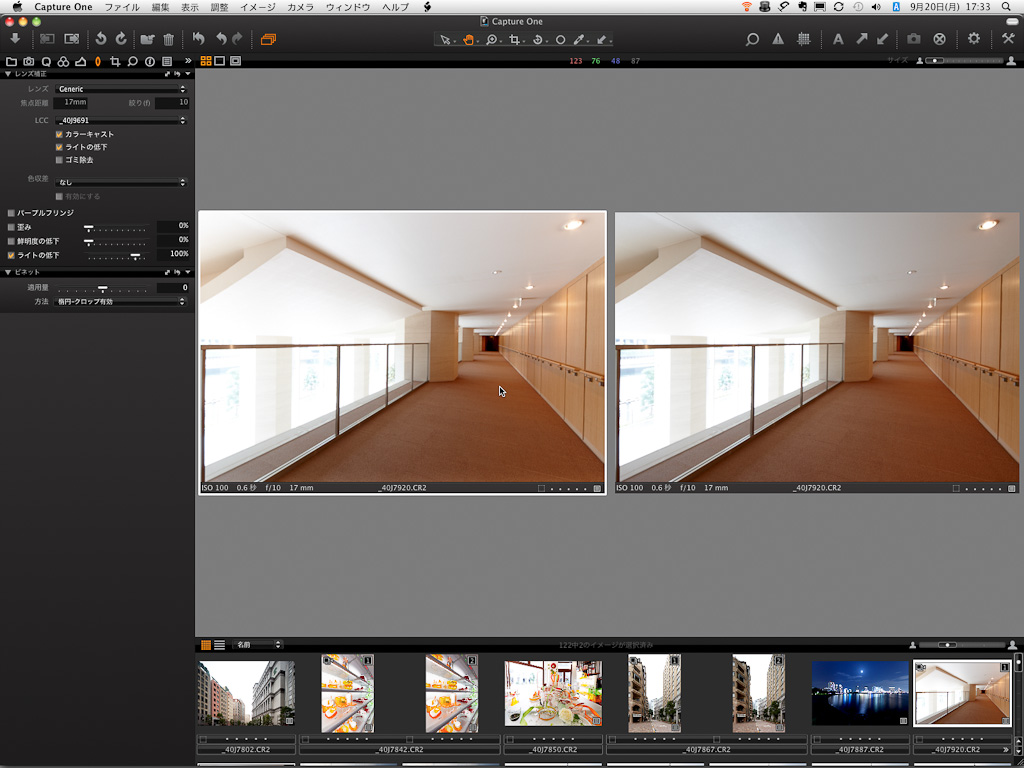Open the 方法 vignette method dropdown
Screen dimensions: 1024x768
[x=120, y=301]
